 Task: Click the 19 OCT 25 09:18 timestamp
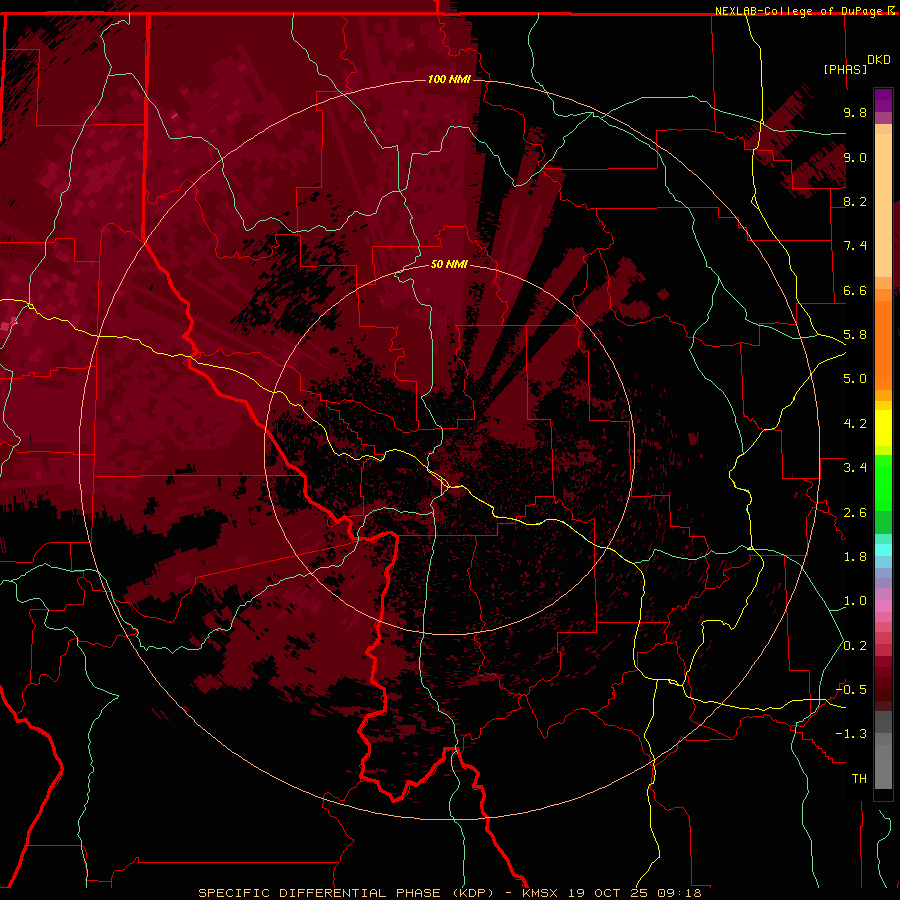click(x=635, y=893)
